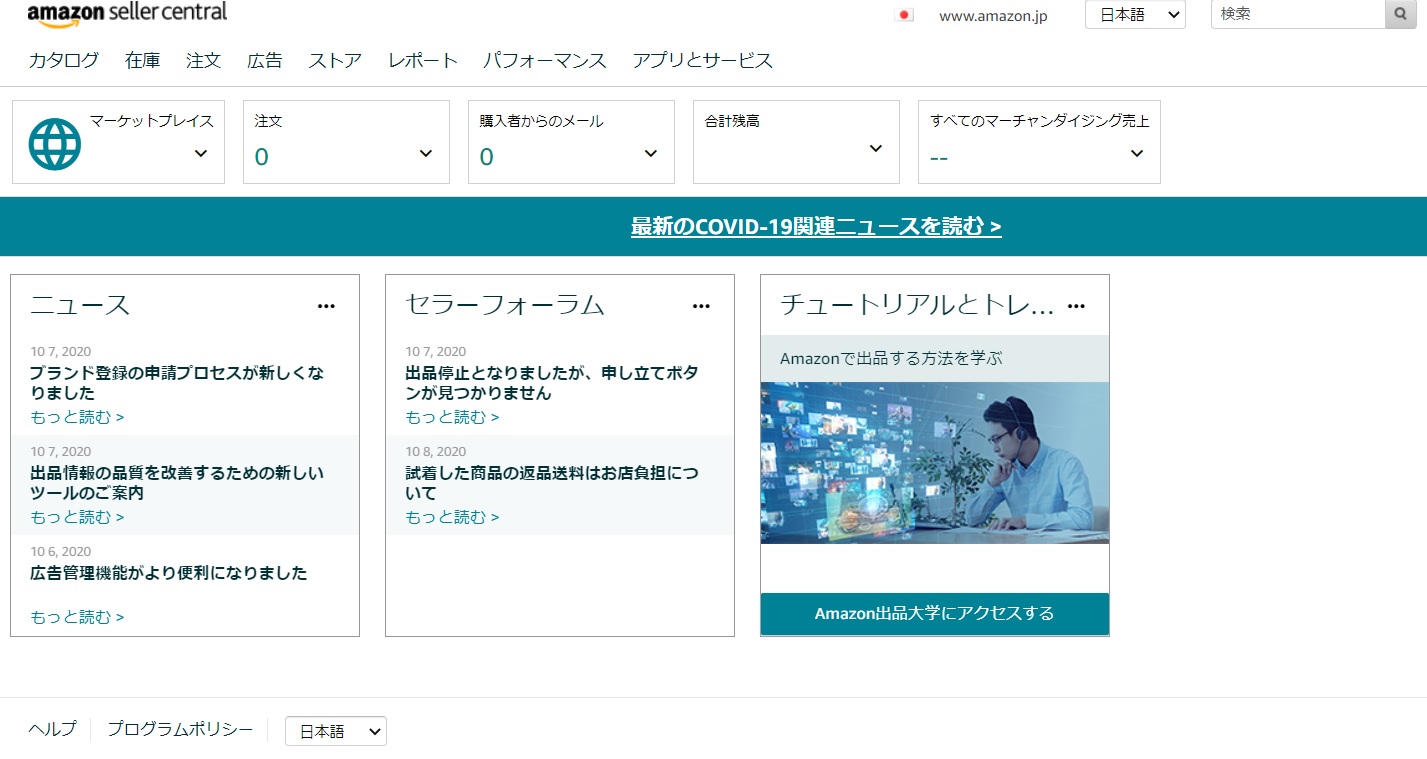Expand the 合計残高 card chevron
This screenshot has width=1427, height=759.
[x=876, y=148]
